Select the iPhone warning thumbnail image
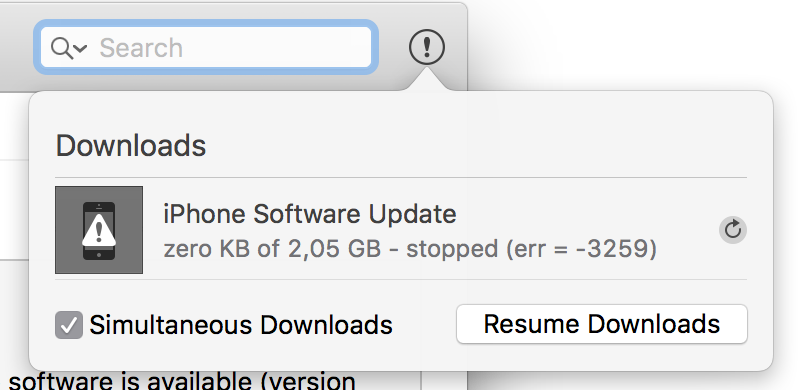The width and height of the screenshot is (798, 390). coord(99,230)
